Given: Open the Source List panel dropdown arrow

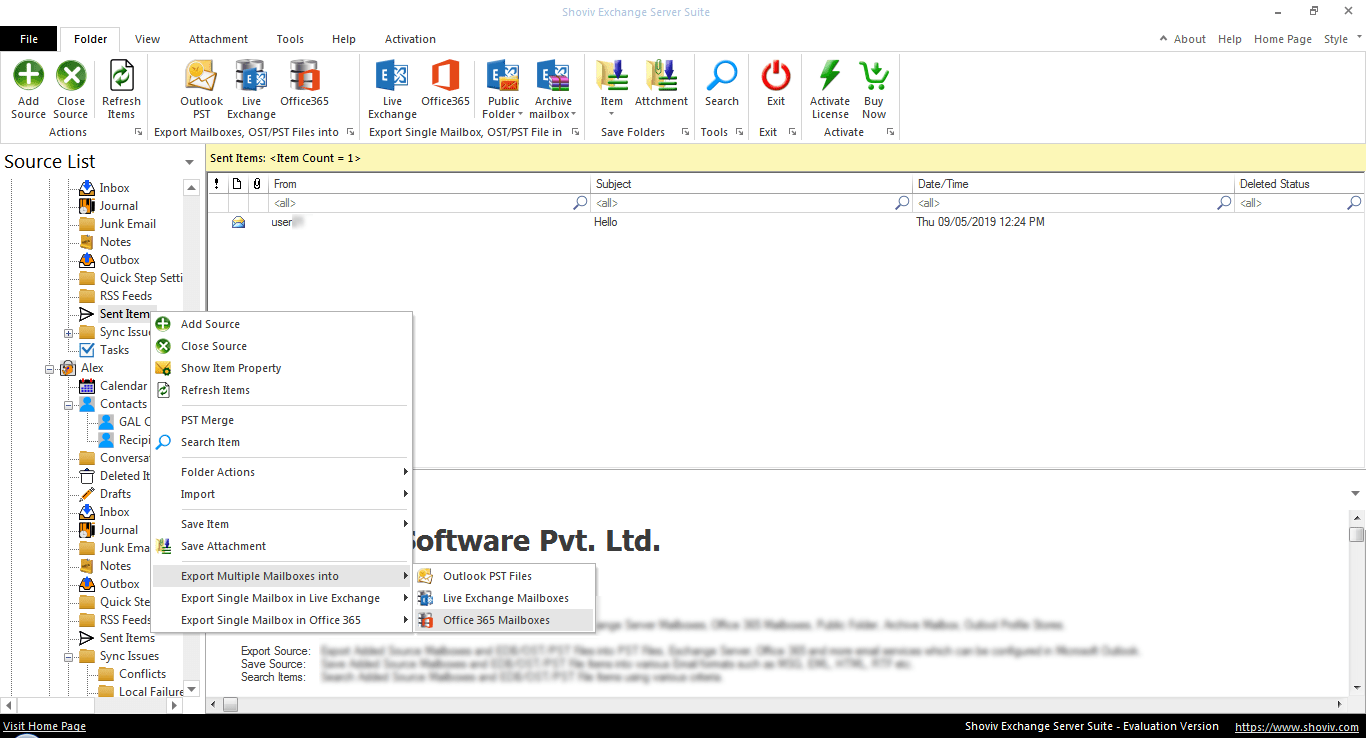Looking at the screenshot, I should coord(190,162).
